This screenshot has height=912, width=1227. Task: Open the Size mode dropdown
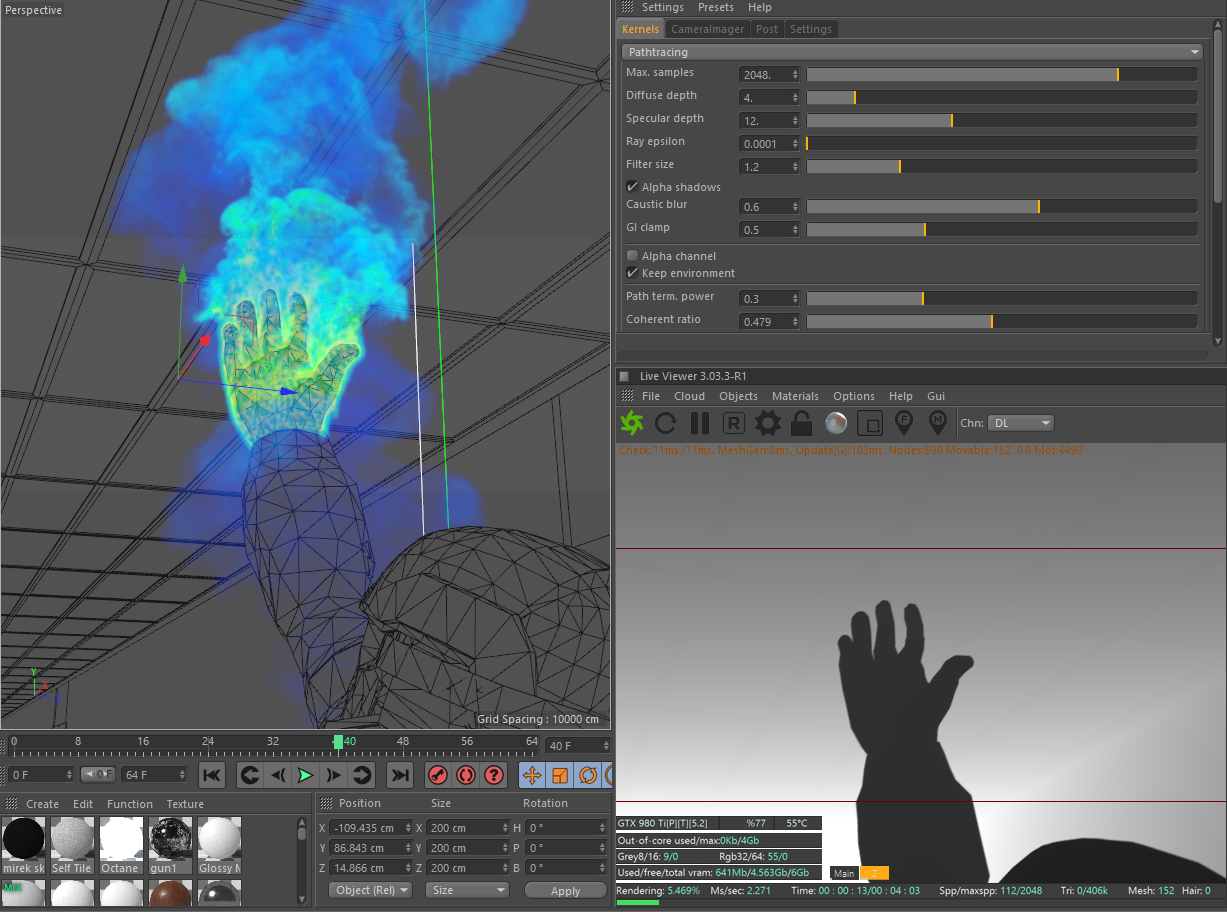468,890
